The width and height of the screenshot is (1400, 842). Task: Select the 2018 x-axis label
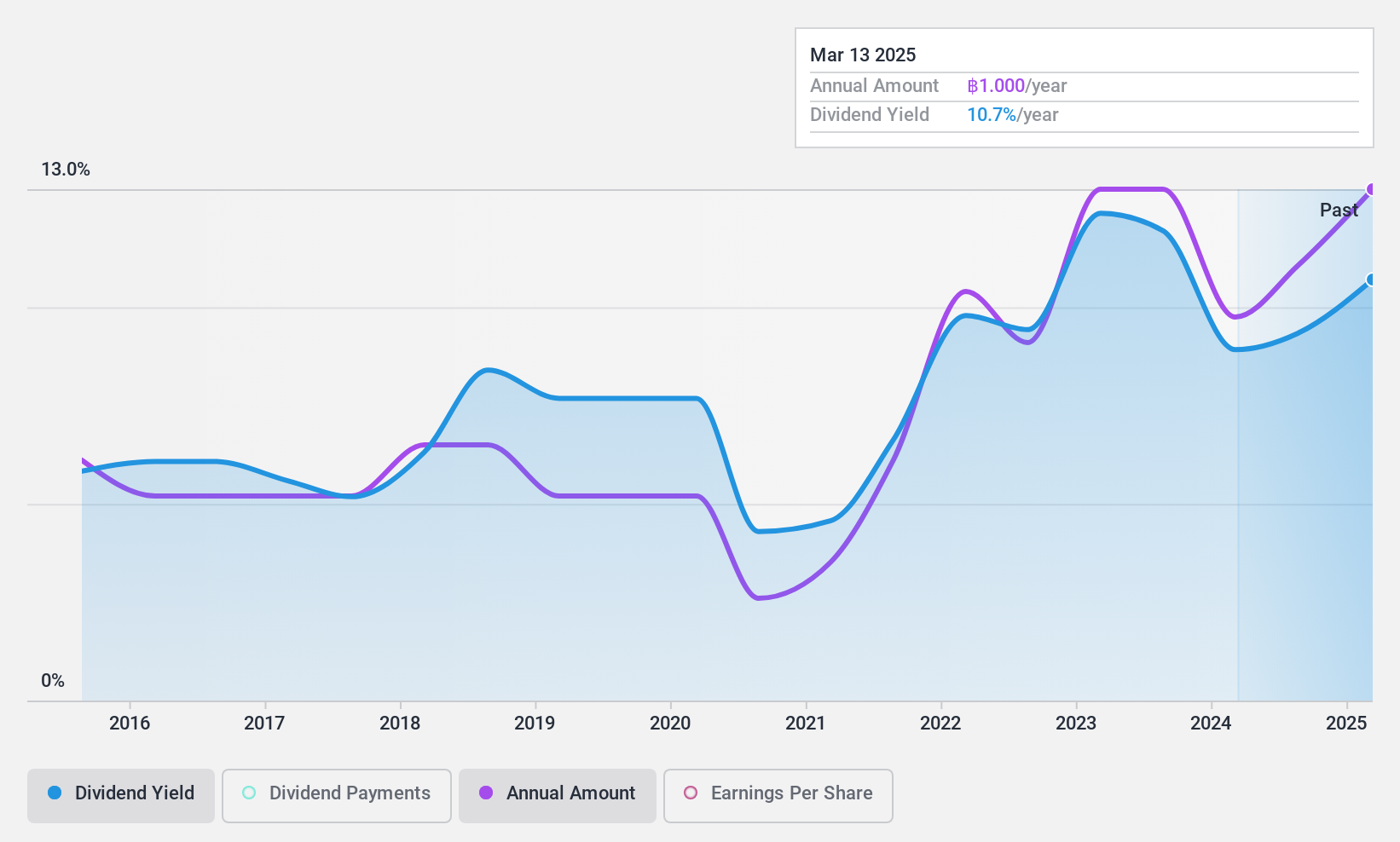400,724
